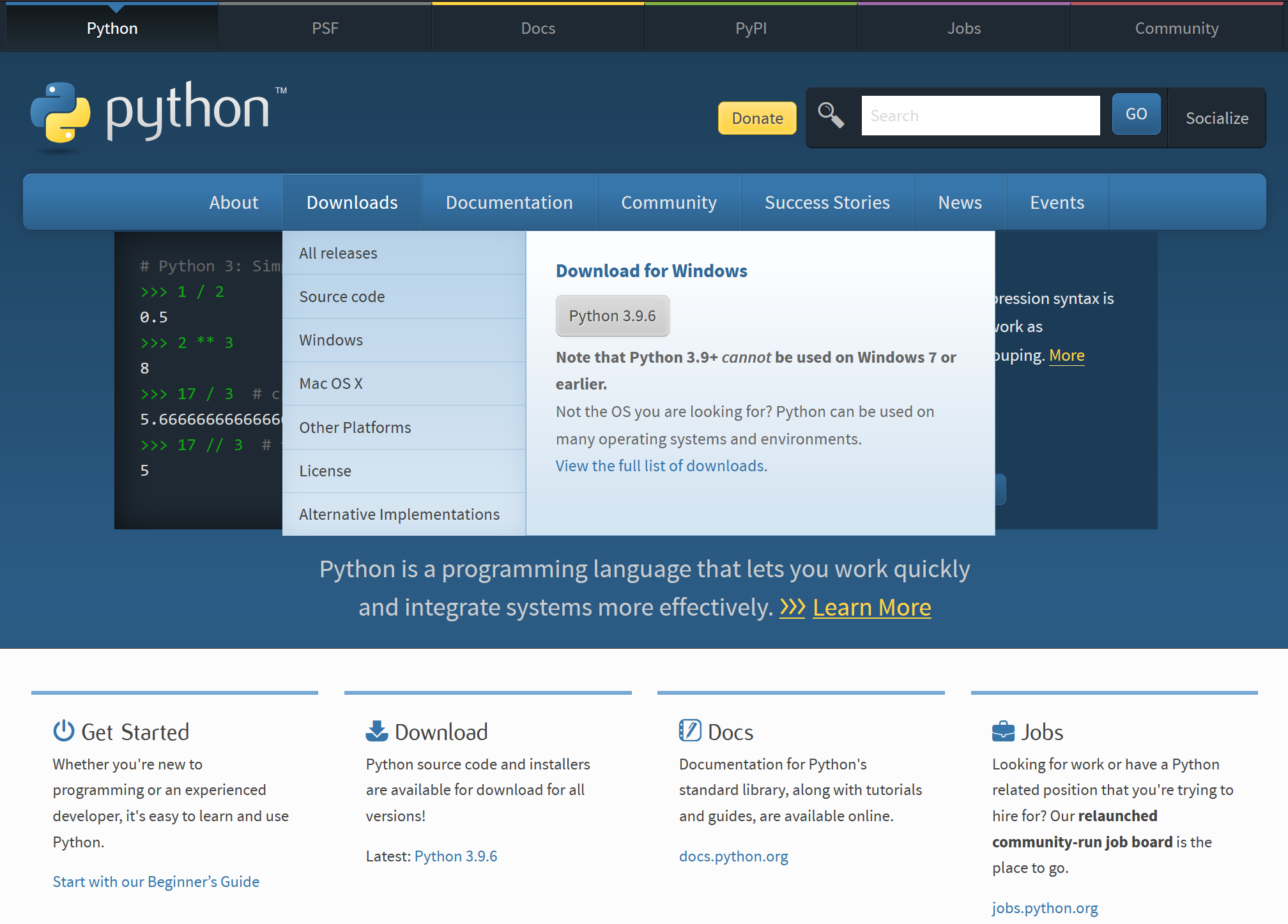Screen dimensions: 1288x924
Task: Click the magnifying glass search icon
Action: (831, 116)
